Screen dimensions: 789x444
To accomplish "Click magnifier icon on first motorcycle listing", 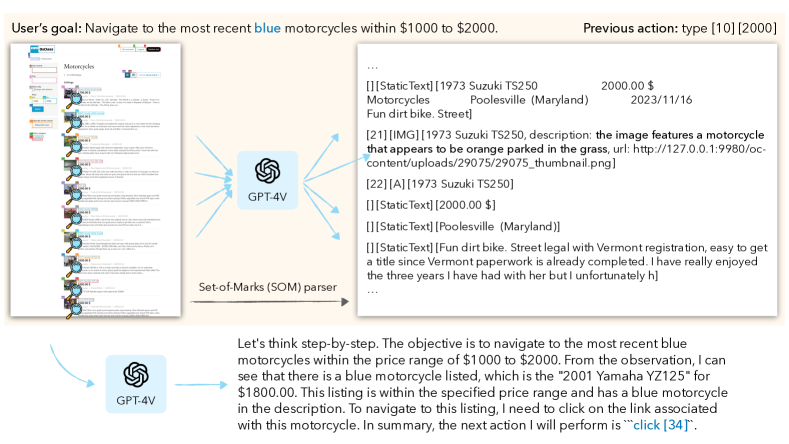I will [74, 101].
